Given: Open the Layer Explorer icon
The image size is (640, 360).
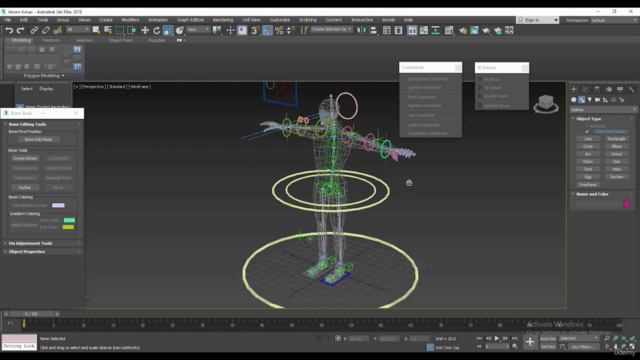Looking at the screenshot, I should (x=398, y=30).
